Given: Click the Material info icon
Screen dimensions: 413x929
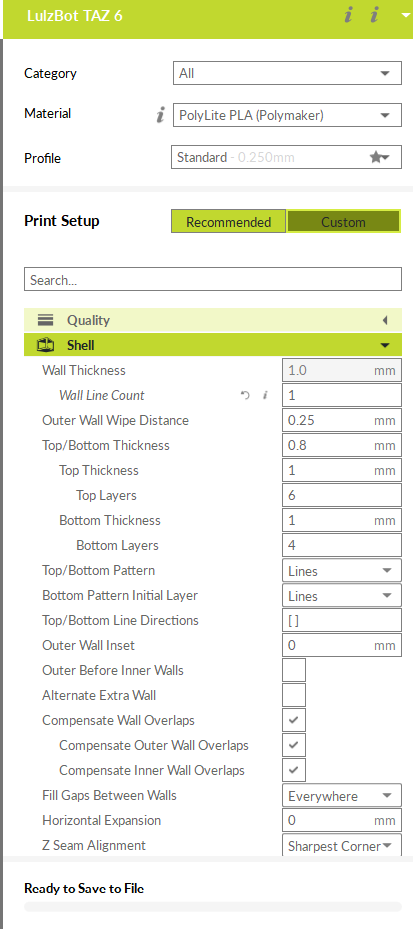Looking at the screenshot, I should (x=160, y=115).
